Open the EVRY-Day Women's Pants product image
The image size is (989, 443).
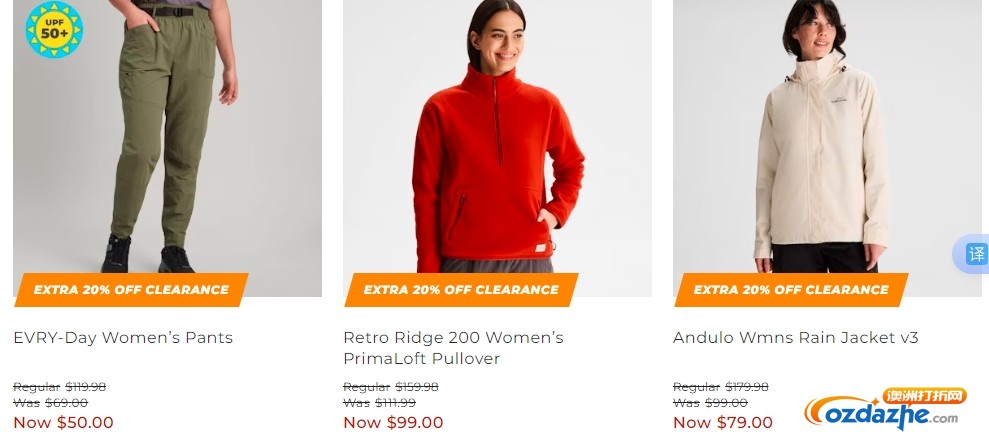tap(167, 148)
